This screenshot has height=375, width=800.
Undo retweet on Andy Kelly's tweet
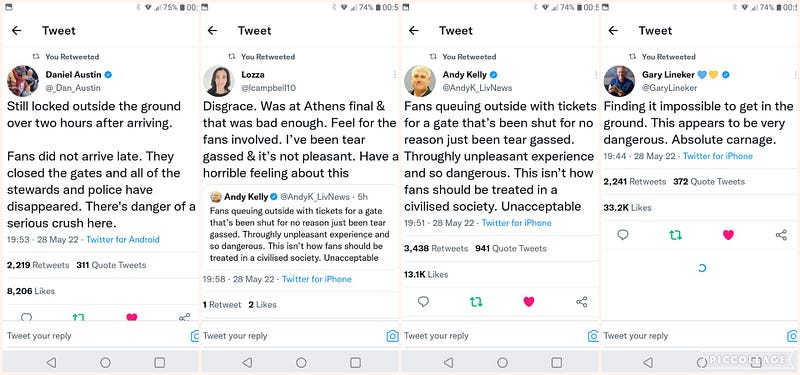pyautogui.click(x=476, y=302)
